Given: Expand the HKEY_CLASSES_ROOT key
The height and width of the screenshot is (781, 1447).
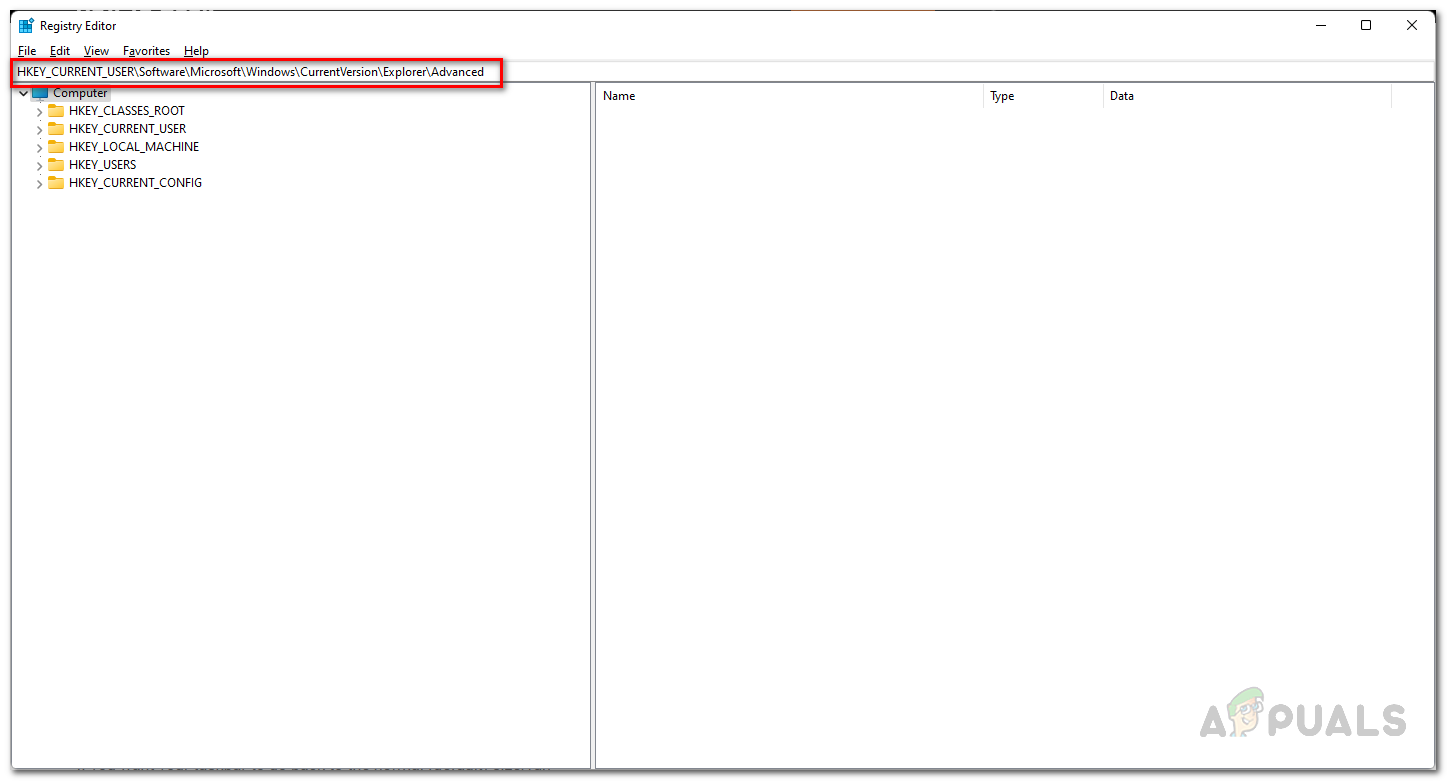Looking at the screenshot, I should click(40, 112).
